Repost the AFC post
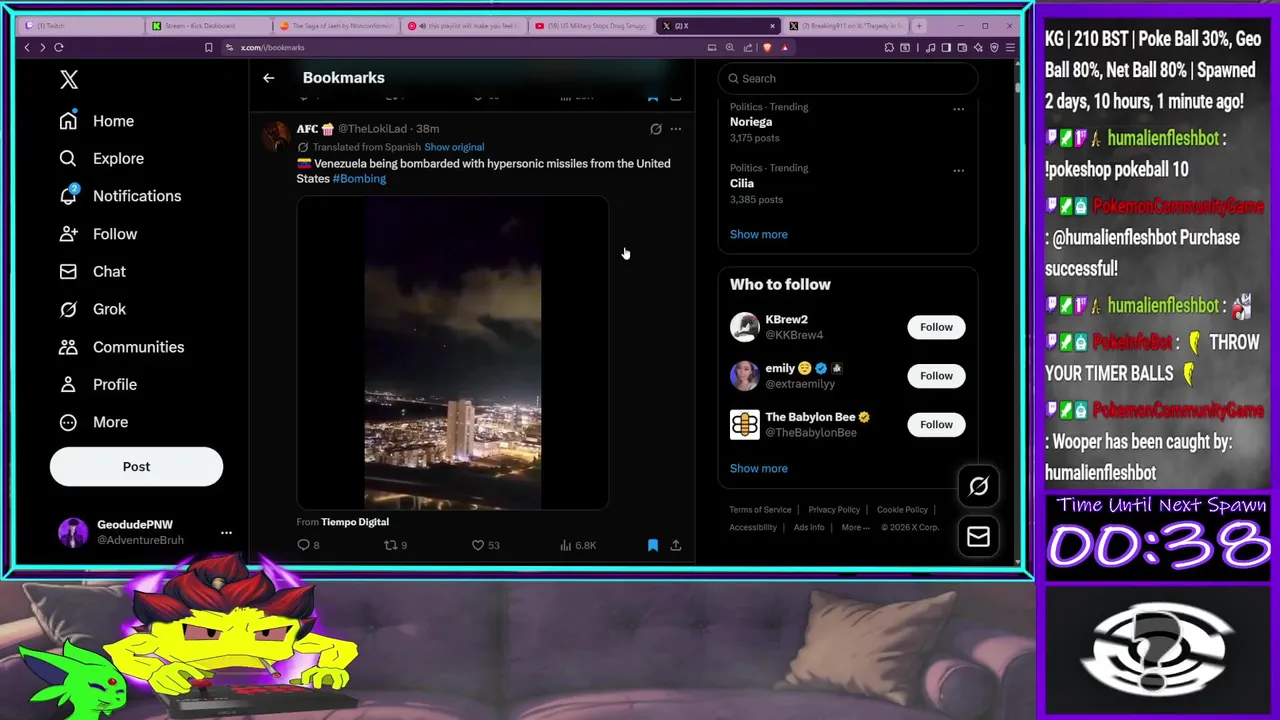This screenshot has width=1280, height=720. [x=396, y=545]
